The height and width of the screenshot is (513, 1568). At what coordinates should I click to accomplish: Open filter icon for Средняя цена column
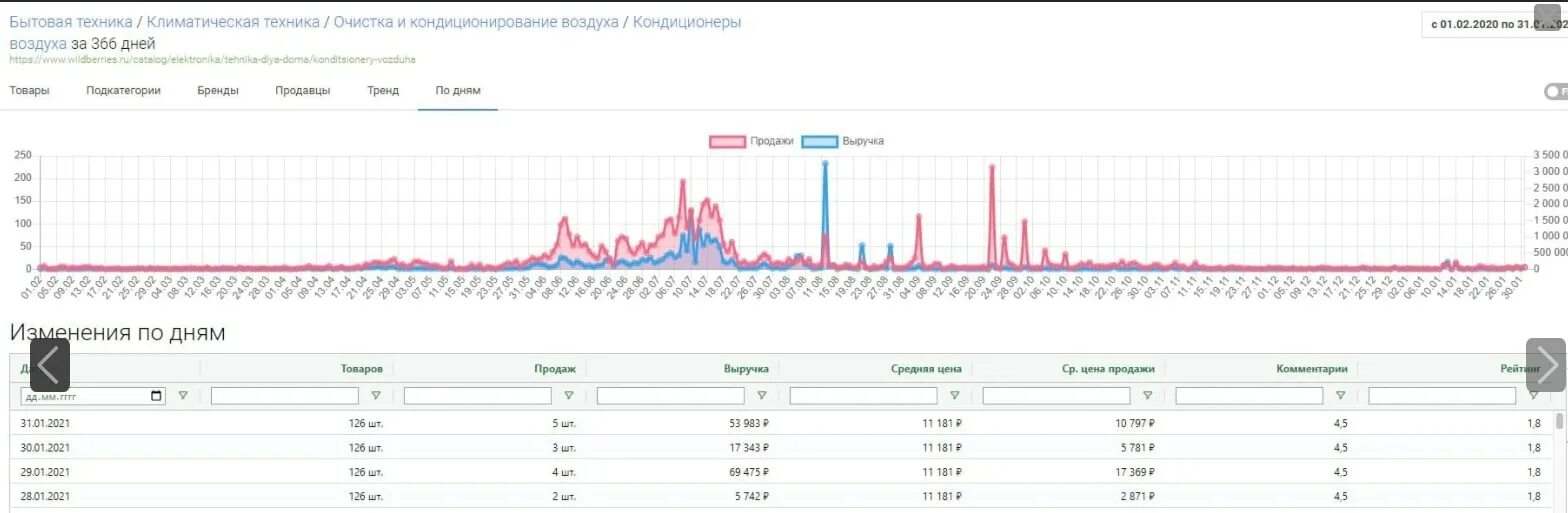pyautogui.click(x=955, y=396)
